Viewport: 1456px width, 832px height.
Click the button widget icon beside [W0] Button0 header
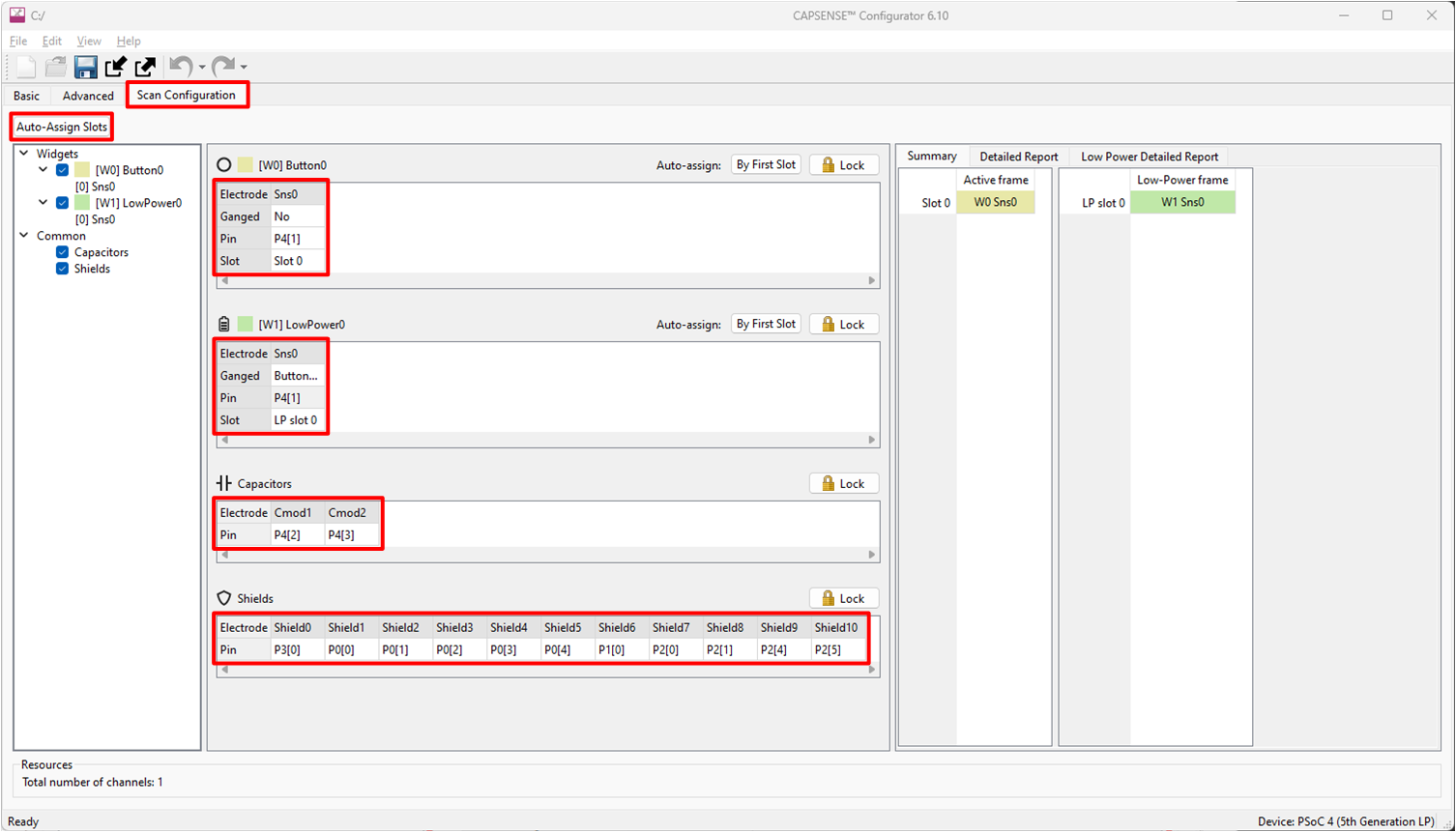[x=224, y=165]
